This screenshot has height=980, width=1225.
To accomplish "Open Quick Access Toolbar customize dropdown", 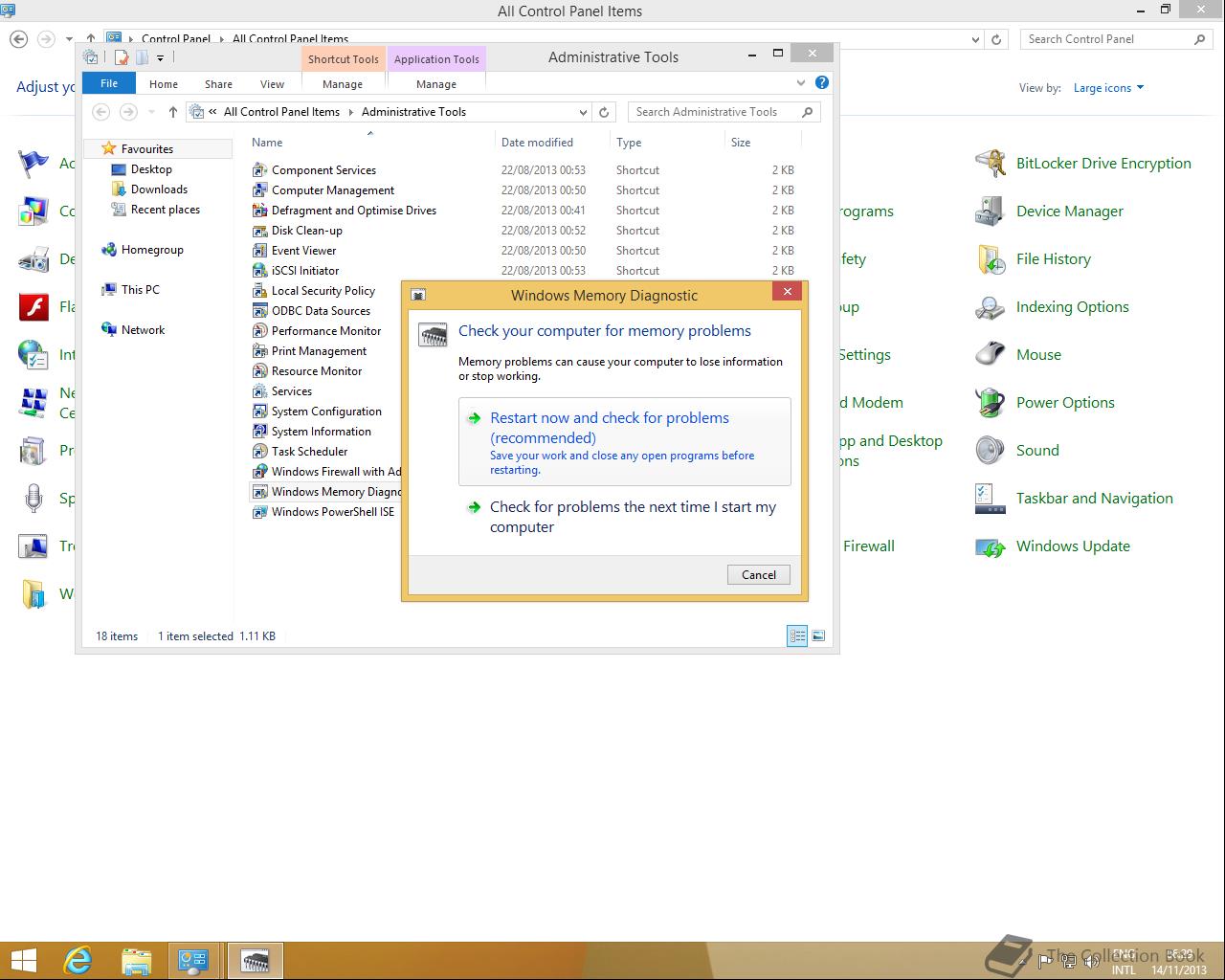I will (x=160, y=58).
